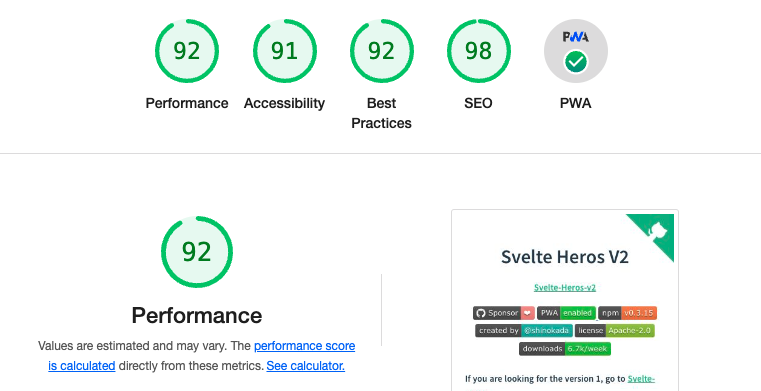The image size is (761, 391).
Task: Click the Sponsor heart badge
Action: point(504,313)
